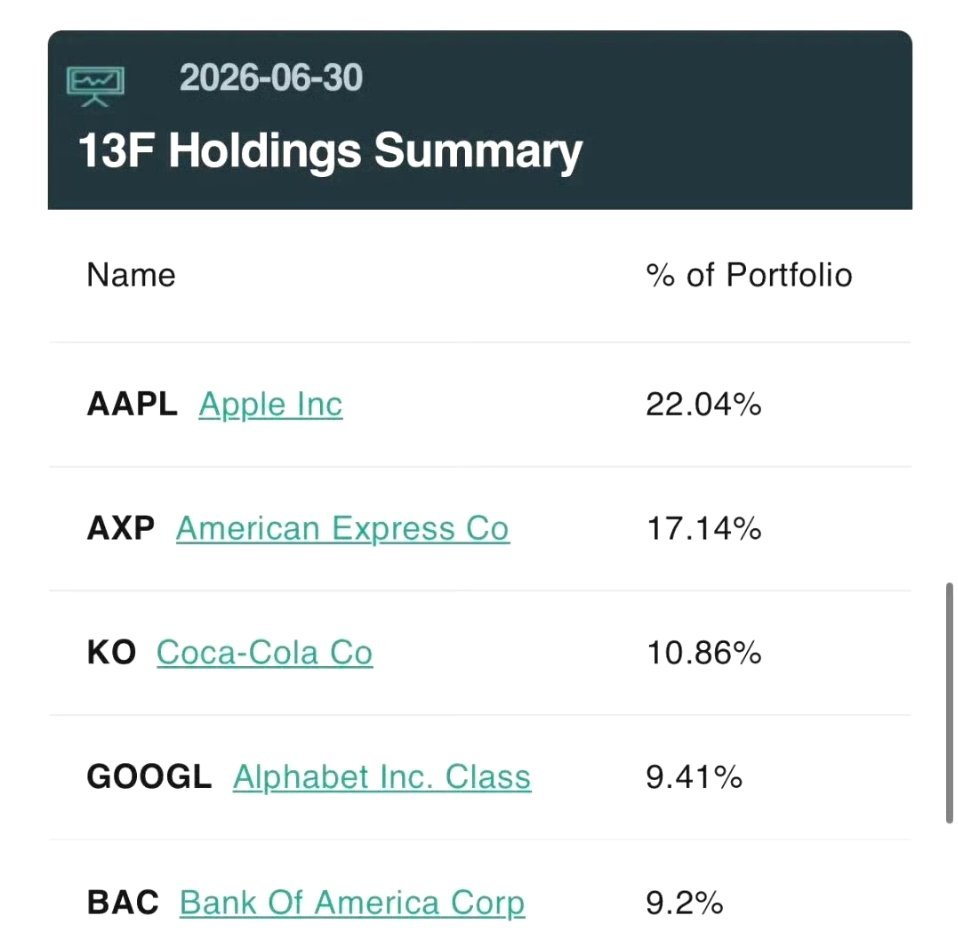Click the 13F Holdings Summary title
Screen dimensions: 958x948
[331, 151]
